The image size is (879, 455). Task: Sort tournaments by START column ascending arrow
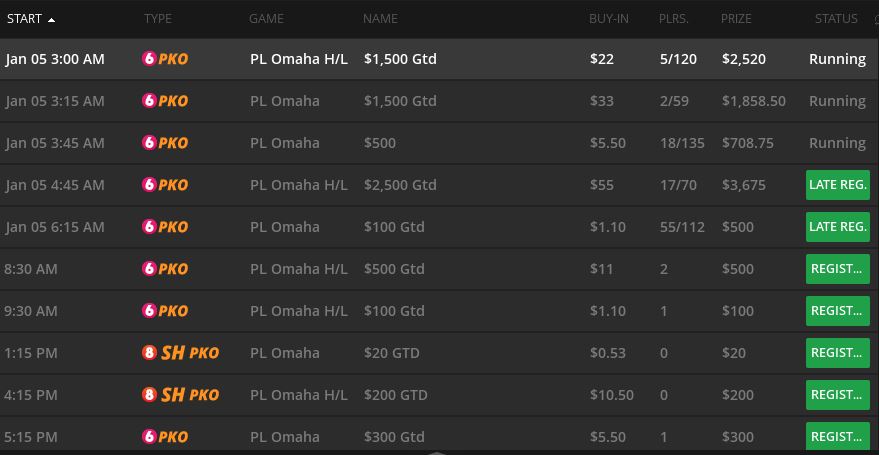pyautogui.click(x=52, y=20)
